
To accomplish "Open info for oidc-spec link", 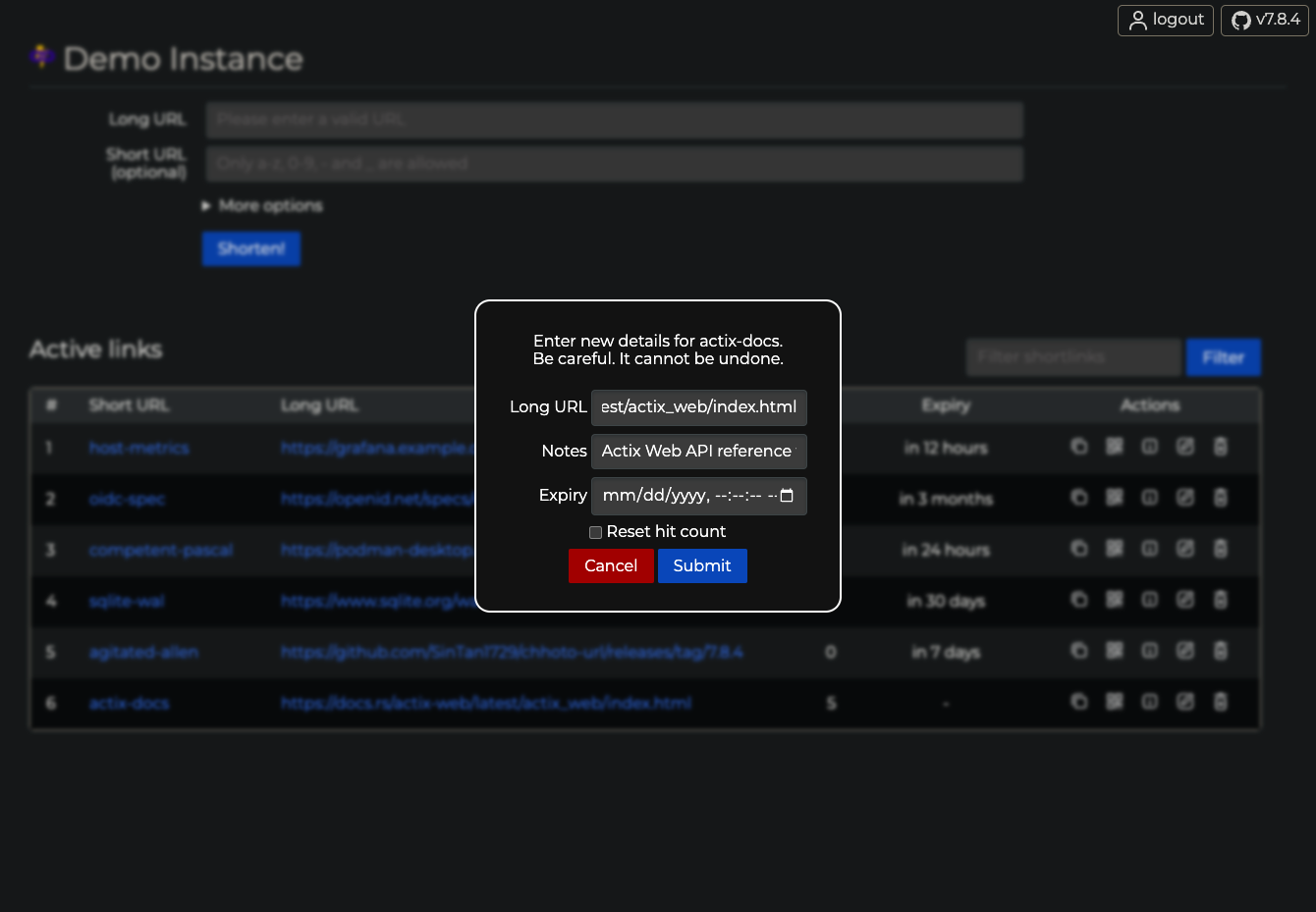I will pyautogui.click(x=1150, y=498).
